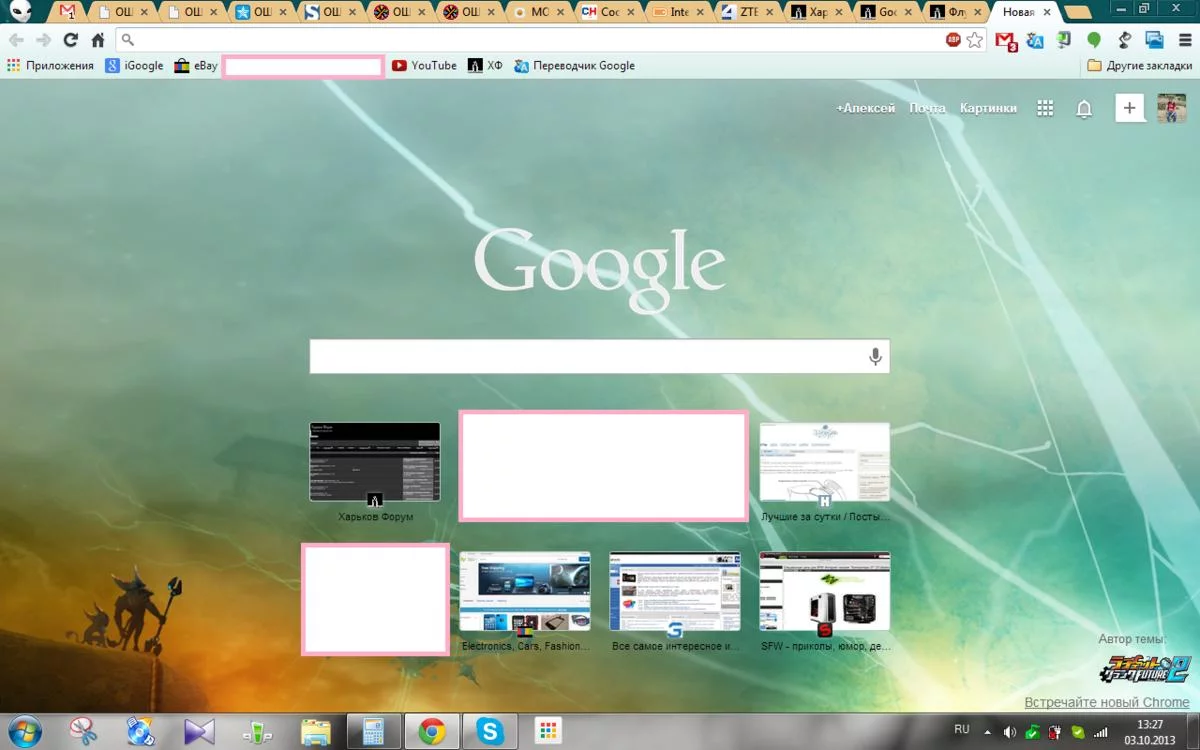Show Google notifications bell
Screen dimensions: 1200x750
click(1084, 109)
